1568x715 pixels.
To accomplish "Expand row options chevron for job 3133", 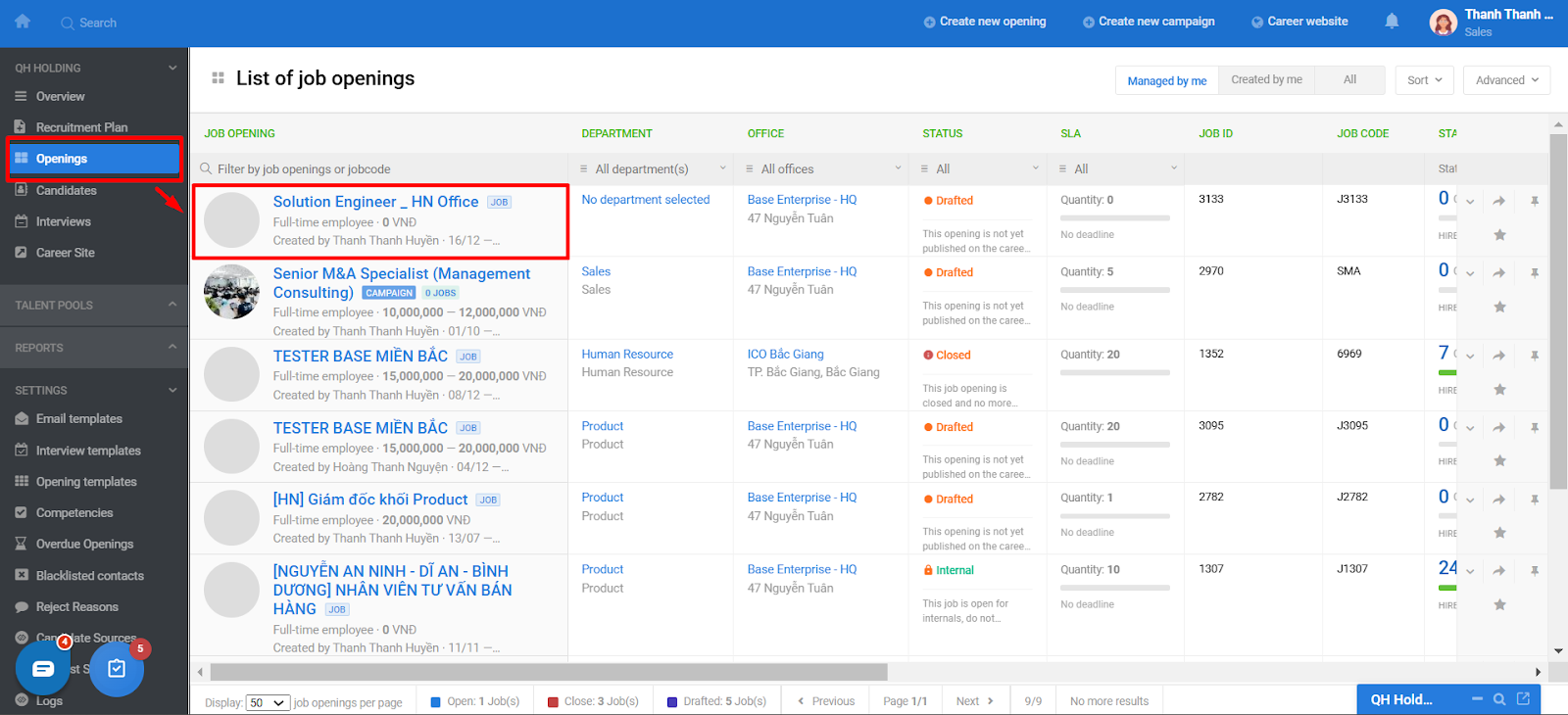I will (1470, 202).
